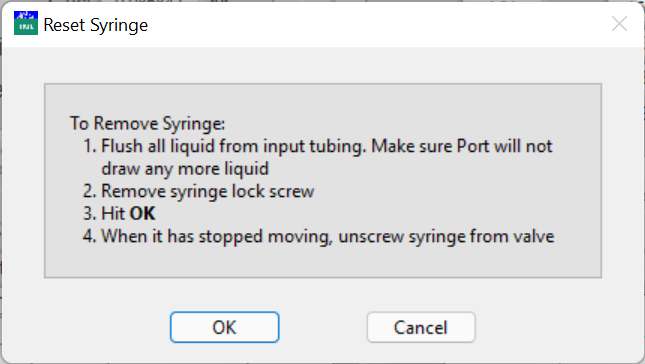The image size is (645, 364).
Task: Click empty area of the title bar
Action: 370,25
